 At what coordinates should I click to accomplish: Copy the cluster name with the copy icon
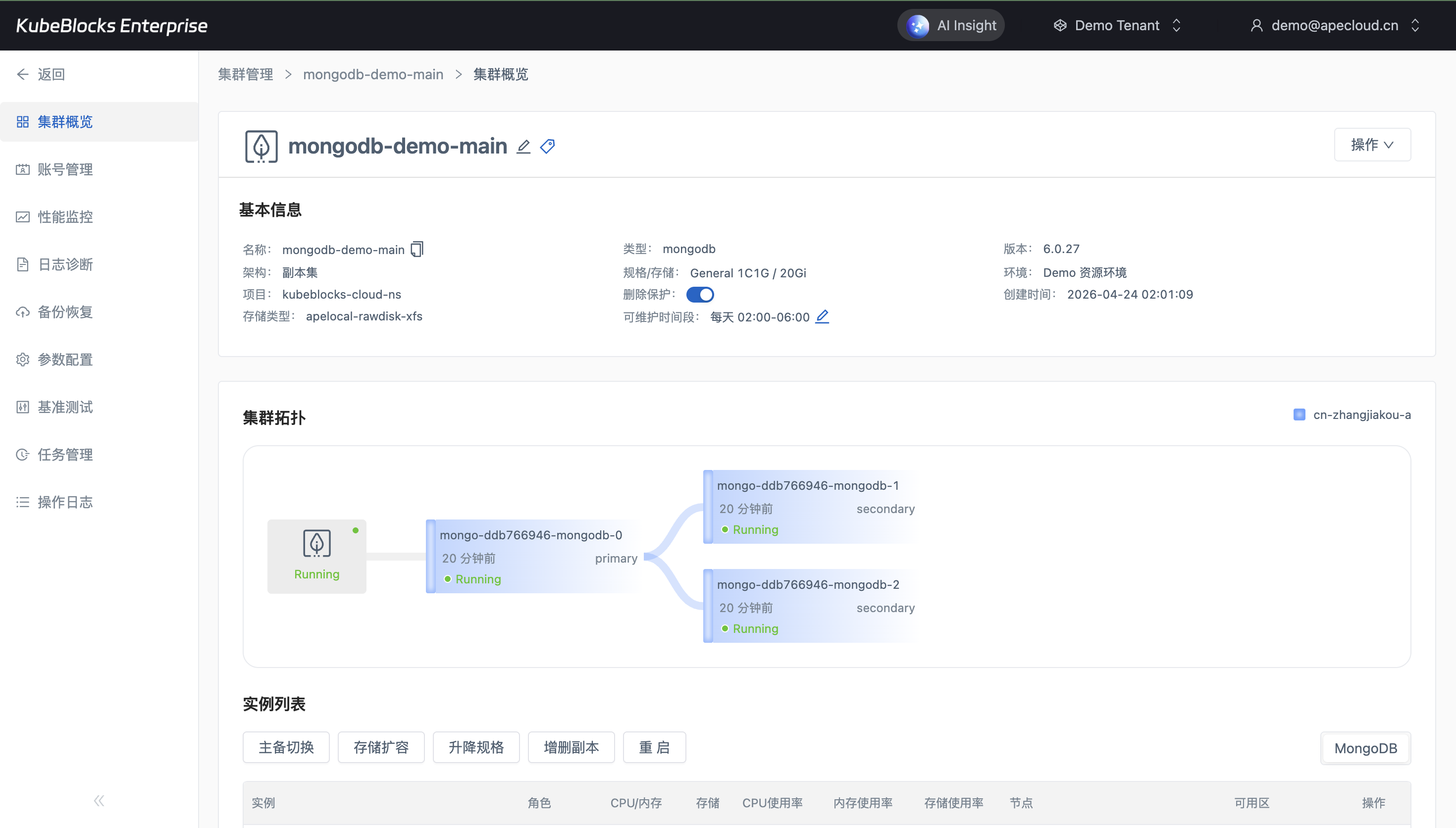click(x=417, y=249)
